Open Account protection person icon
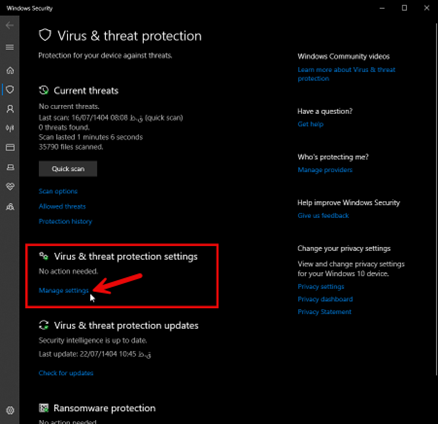 [x=10, y=109]
